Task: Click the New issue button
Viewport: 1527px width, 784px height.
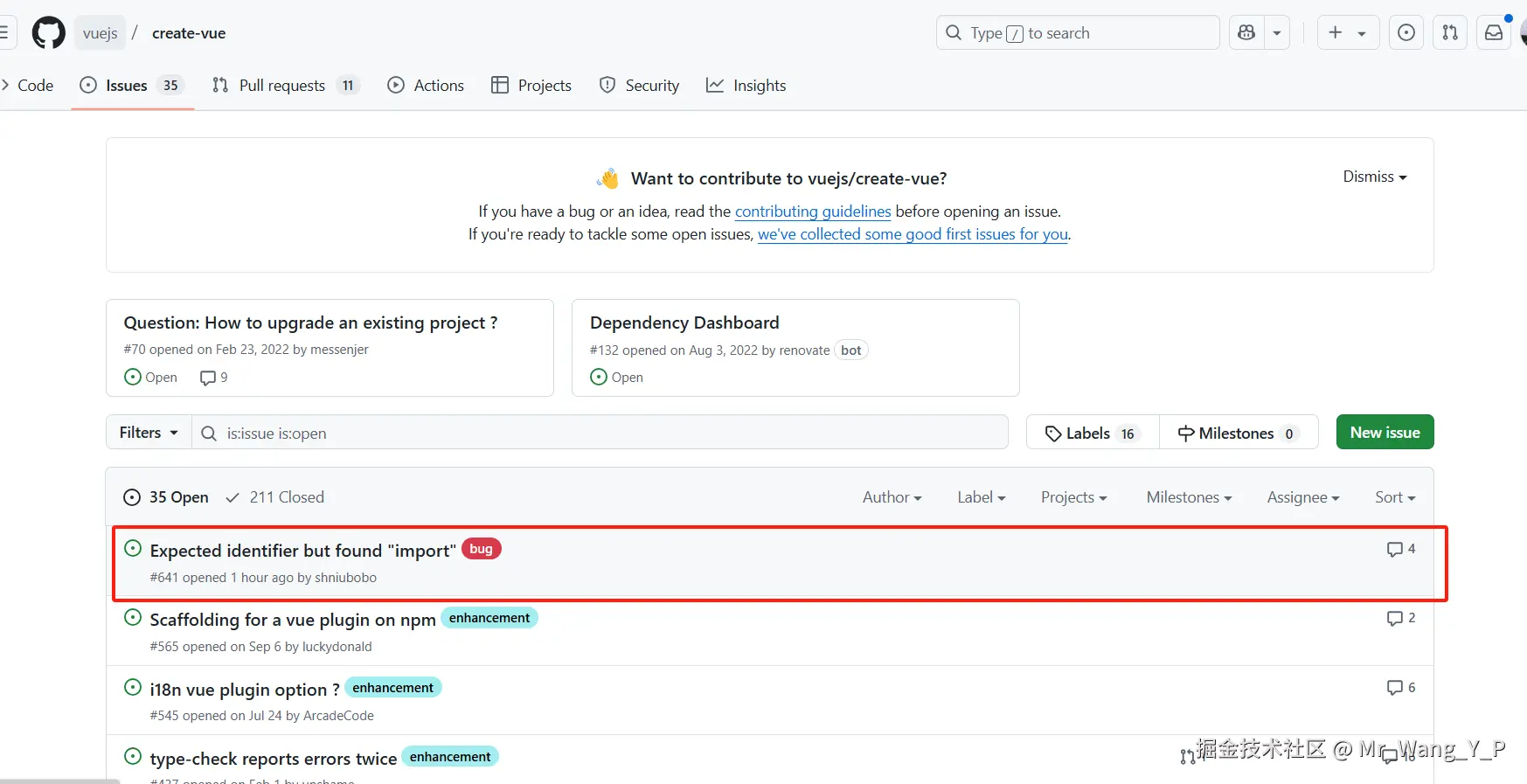Action: [1385, 433]
